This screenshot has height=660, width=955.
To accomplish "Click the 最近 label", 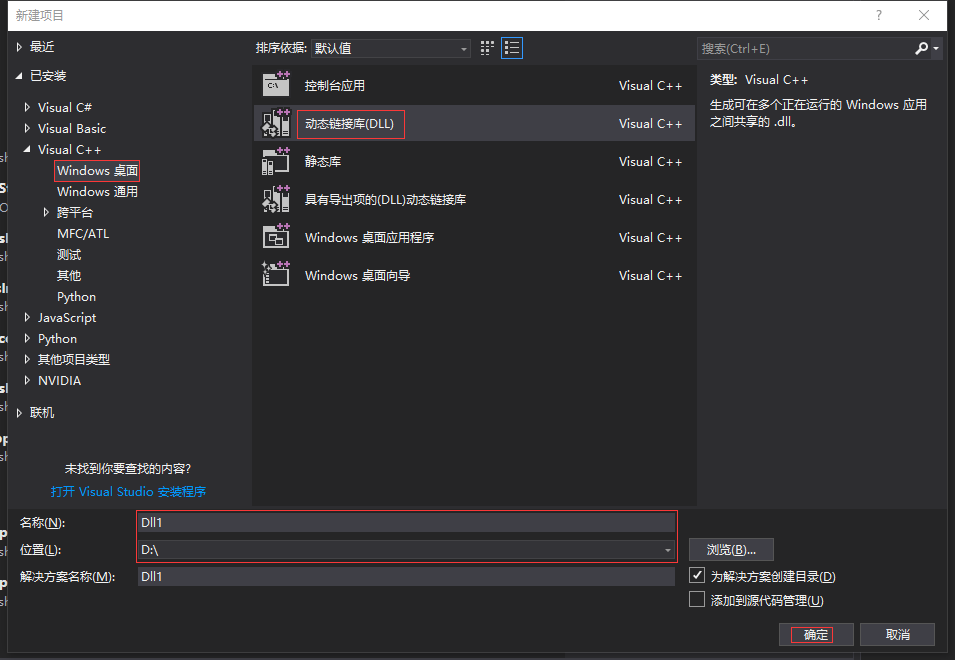I will point(42,47).
